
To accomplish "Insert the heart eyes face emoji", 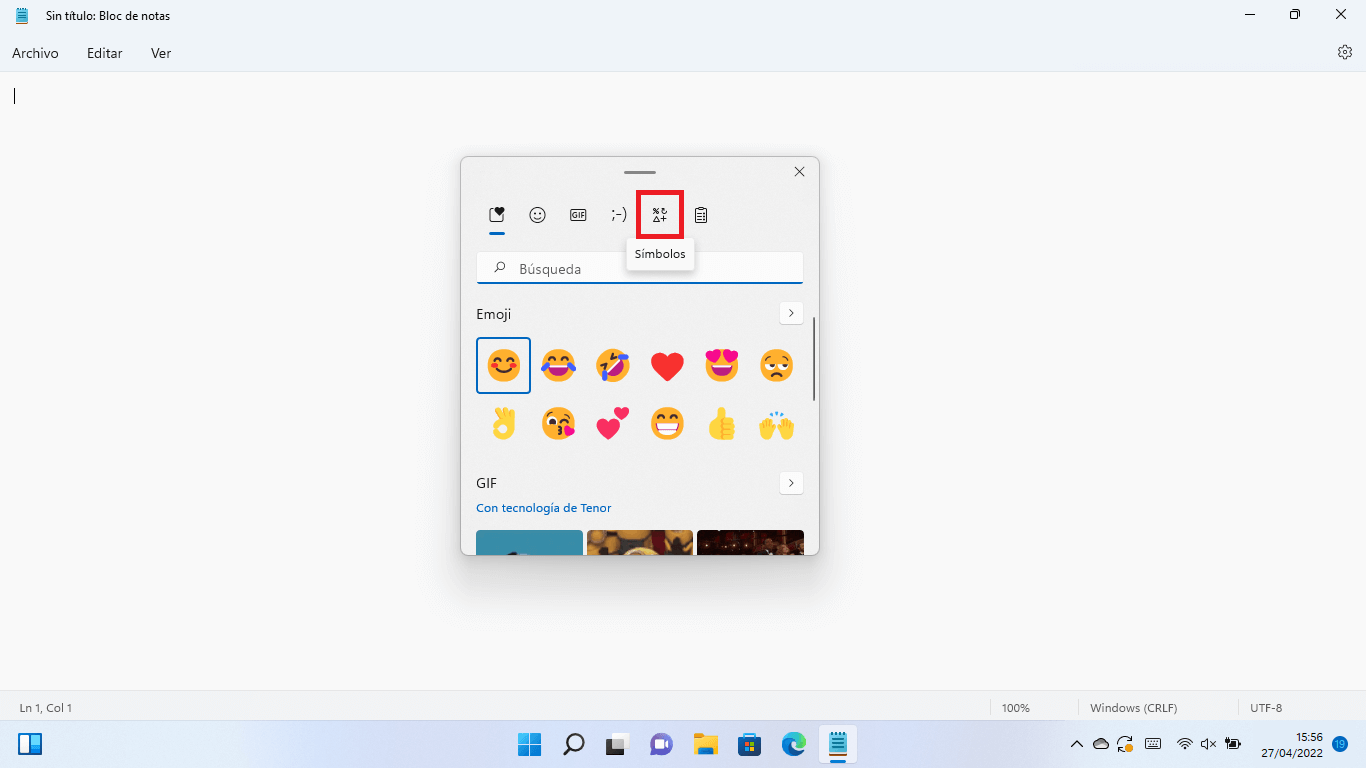I will tap(722, 366).
